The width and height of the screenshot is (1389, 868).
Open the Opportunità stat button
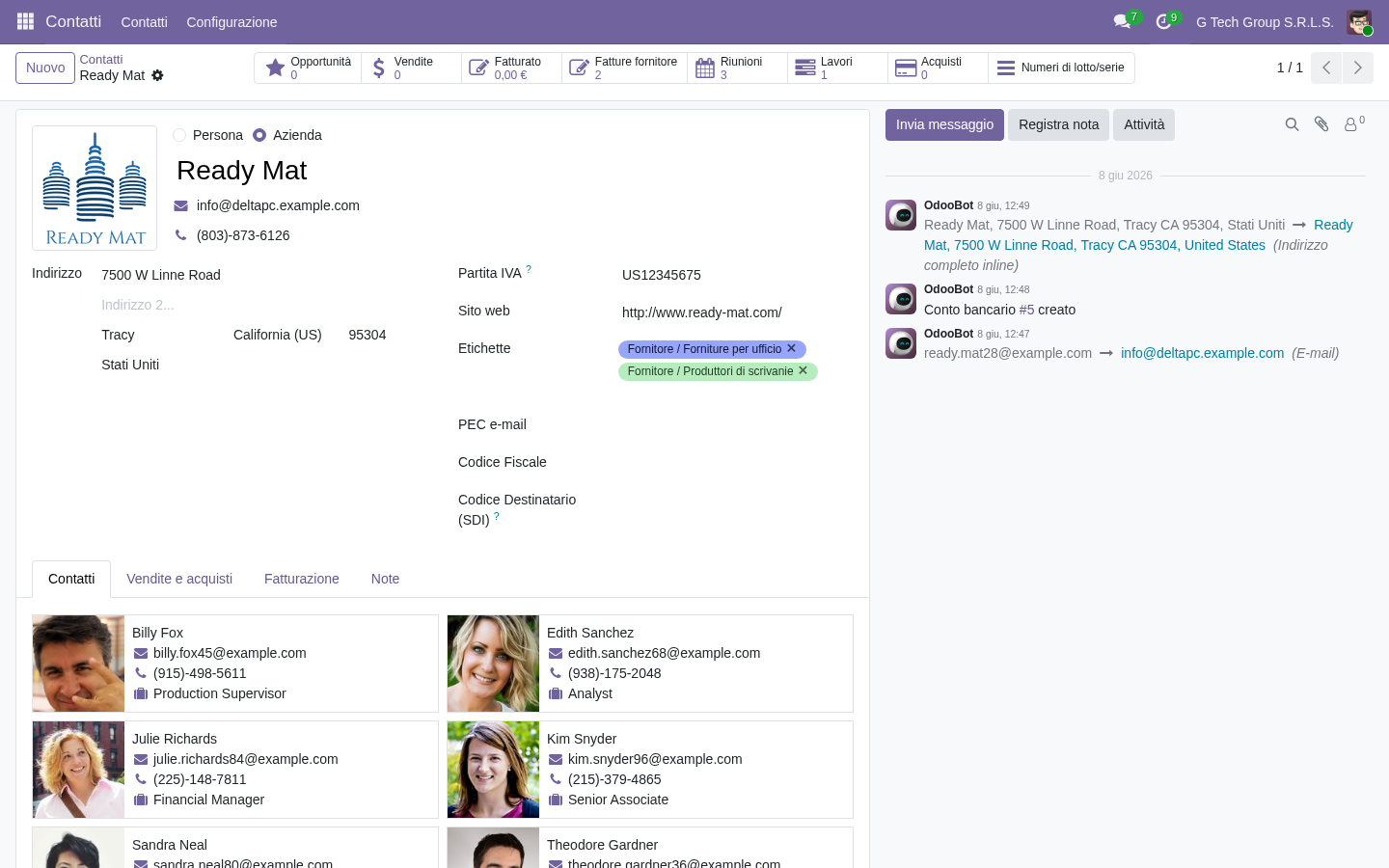309,68
